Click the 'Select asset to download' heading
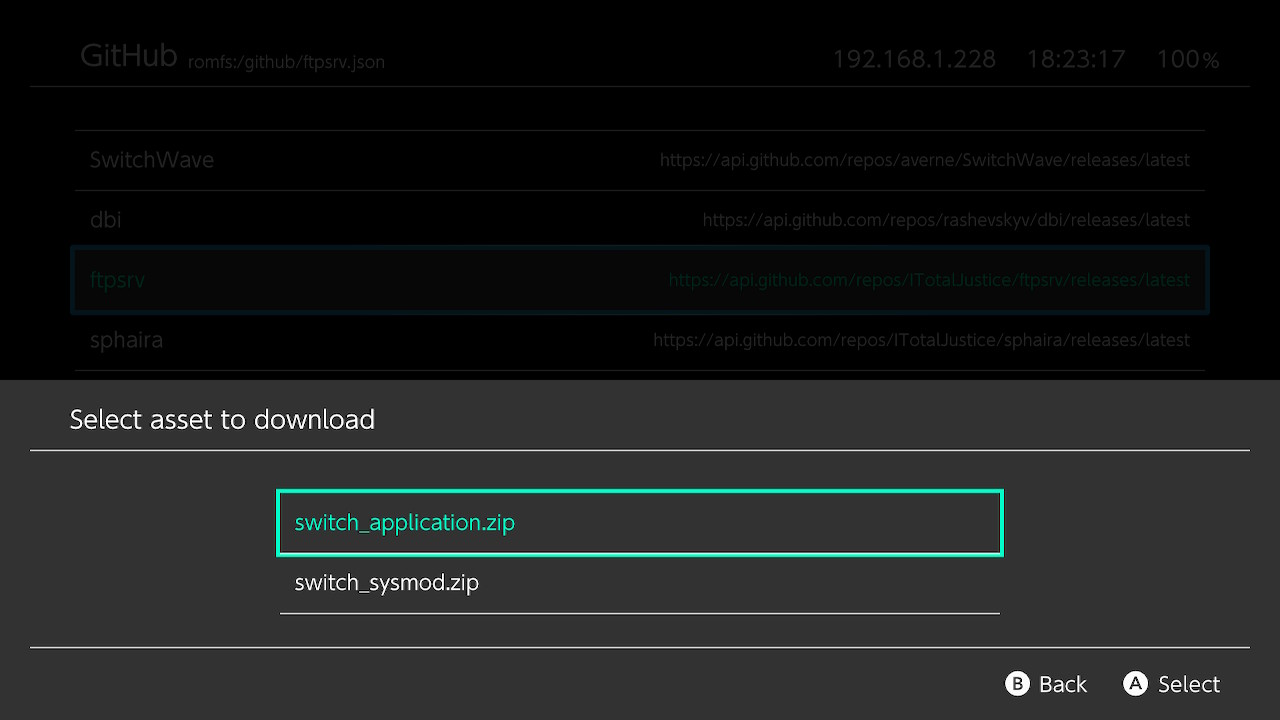 [x=222, y=419]
